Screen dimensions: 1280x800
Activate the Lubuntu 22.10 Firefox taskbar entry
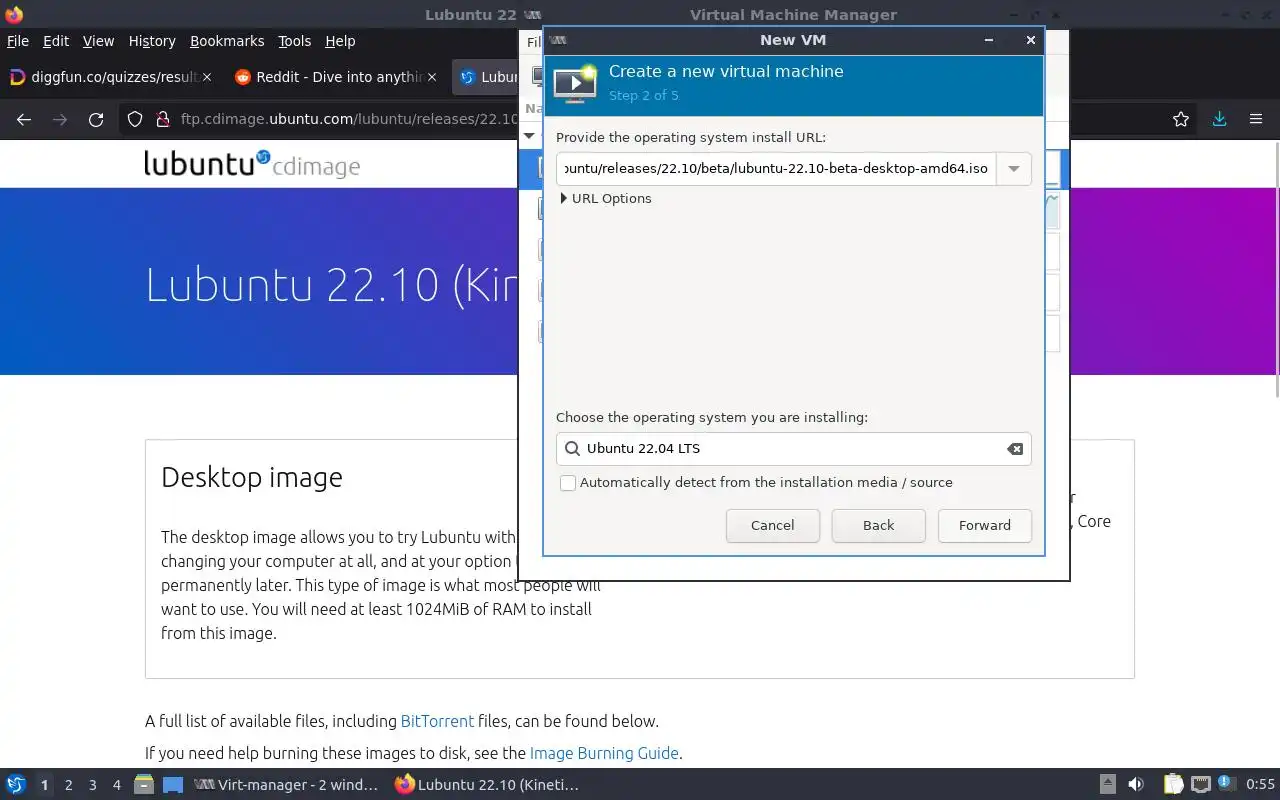coord(488,785)
